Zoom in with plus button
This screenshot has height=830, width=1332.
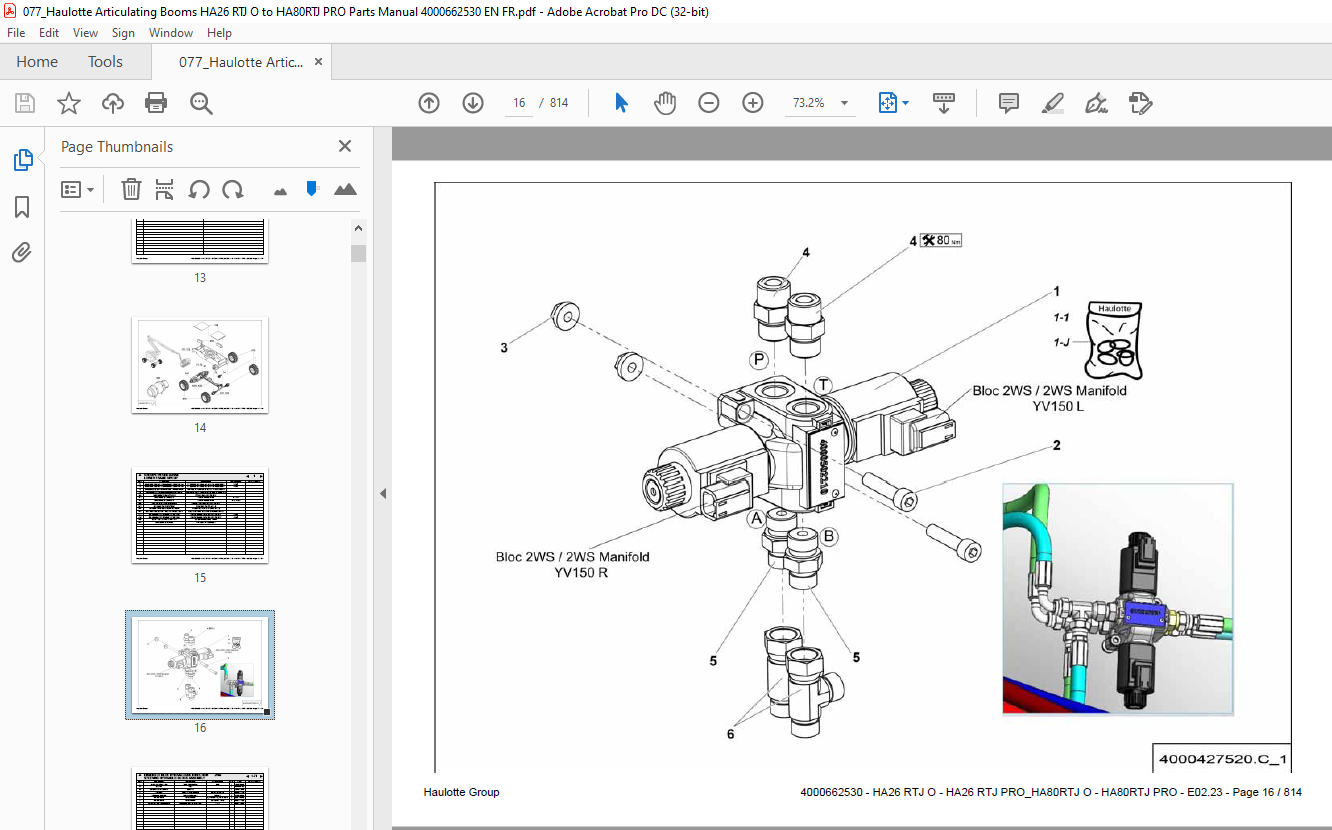pyautogui.click(x=753, y=103)
